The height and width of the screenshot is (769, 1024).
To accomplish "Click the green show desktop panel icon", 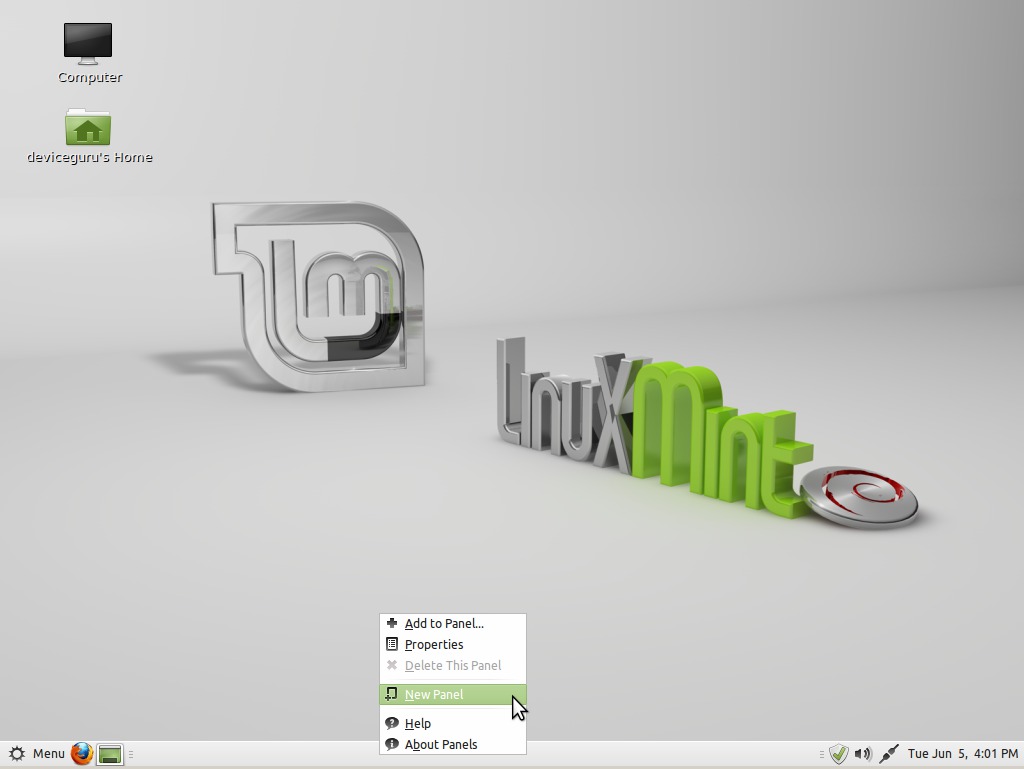I will pos(110,755).
